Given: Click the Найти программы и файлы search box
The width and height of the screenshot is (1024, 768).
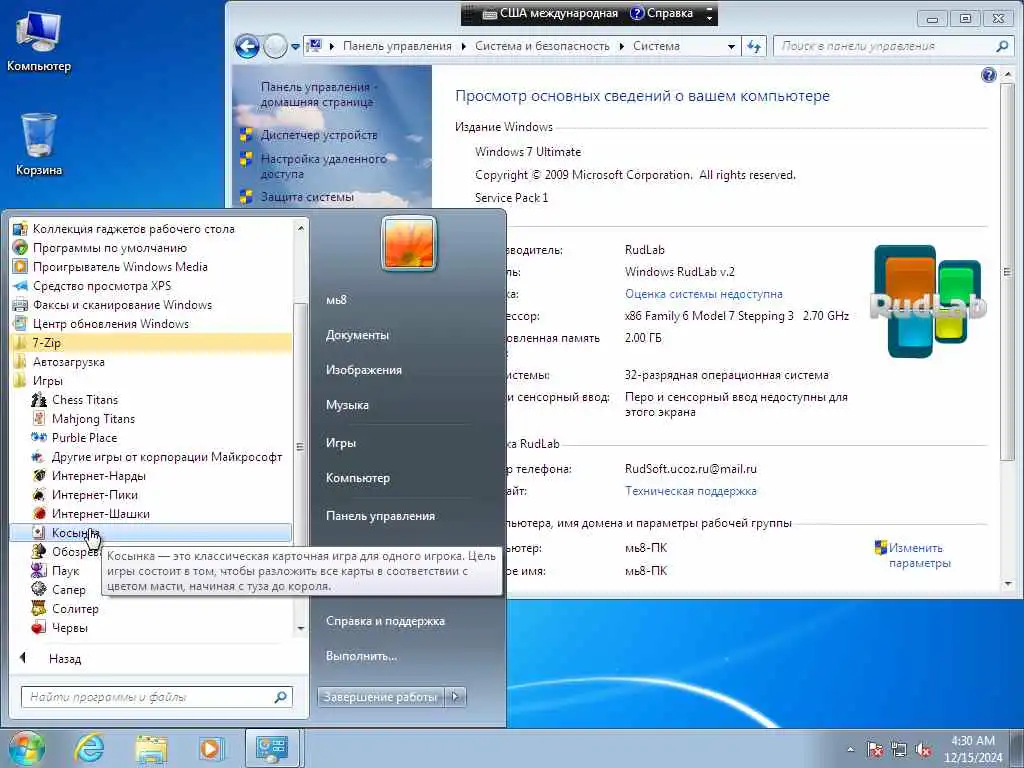Looking at the screenshot, I should click(157, 697).
